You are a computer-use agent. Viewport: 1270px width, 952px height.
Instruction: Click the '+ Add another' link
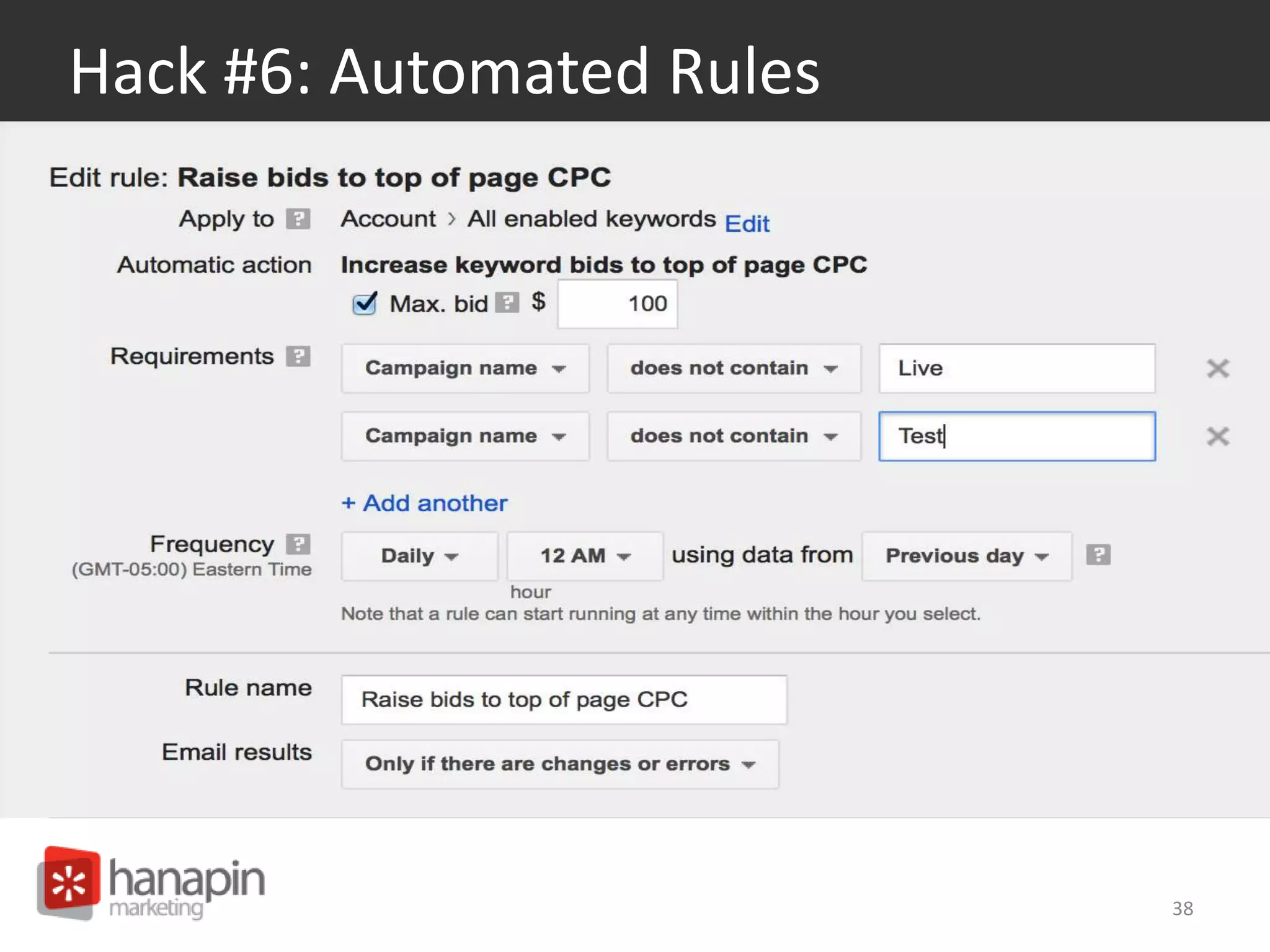tap(424, 503)
